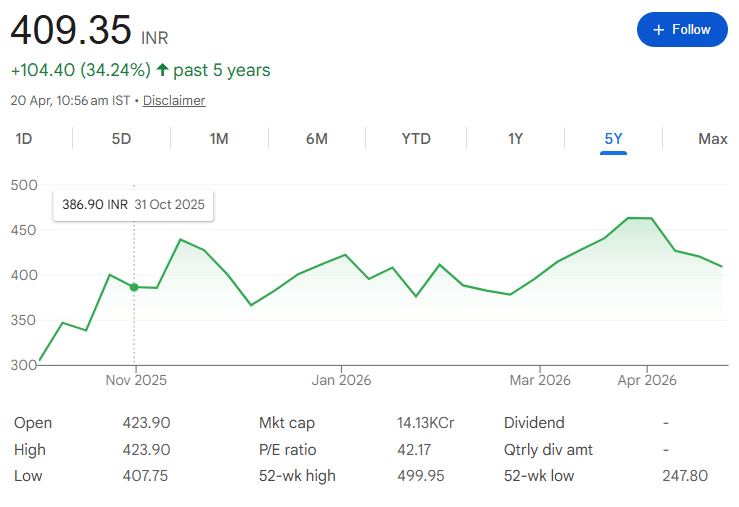
Task: Click the Follow button
Action: (681, 30)
